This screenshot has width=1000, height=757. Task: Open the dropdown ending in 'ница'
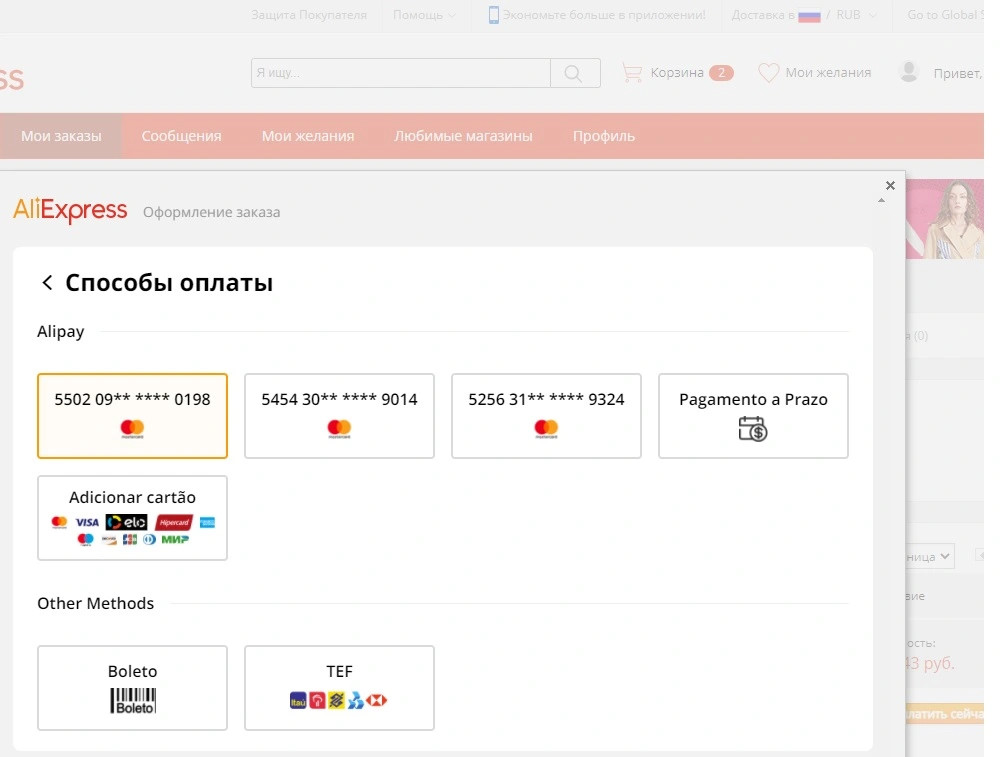coord(929,557)
